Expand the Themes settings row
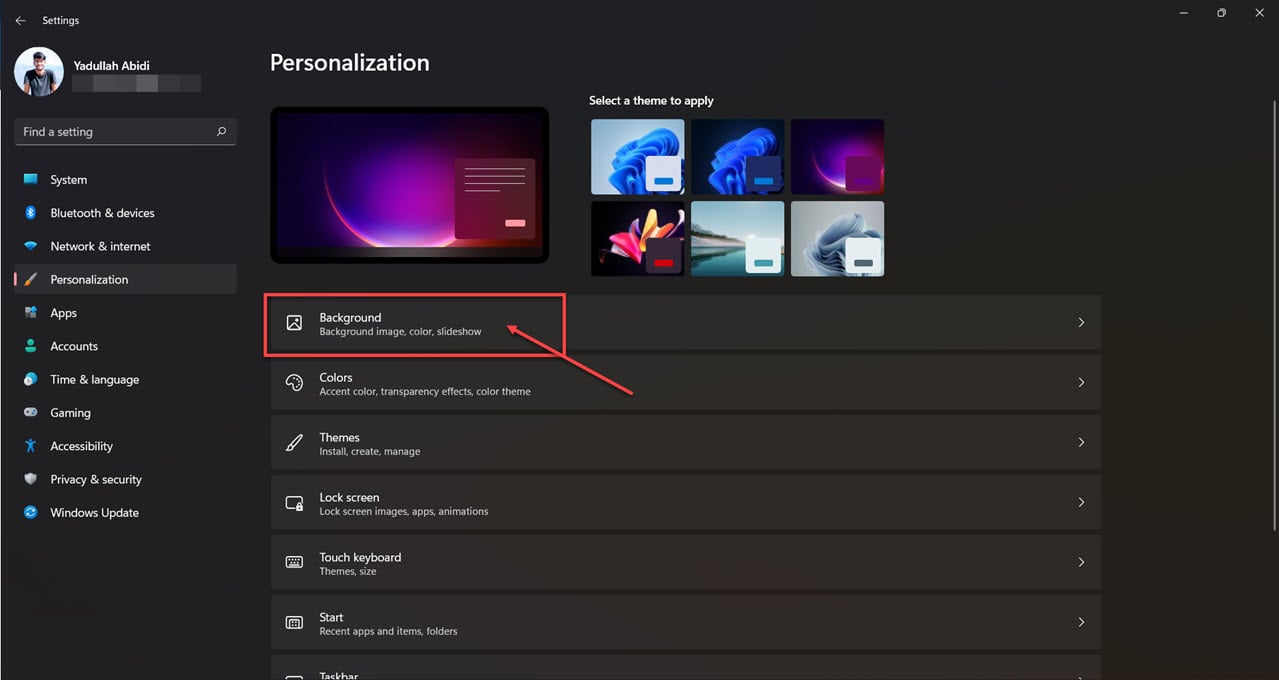 point(685,442)
